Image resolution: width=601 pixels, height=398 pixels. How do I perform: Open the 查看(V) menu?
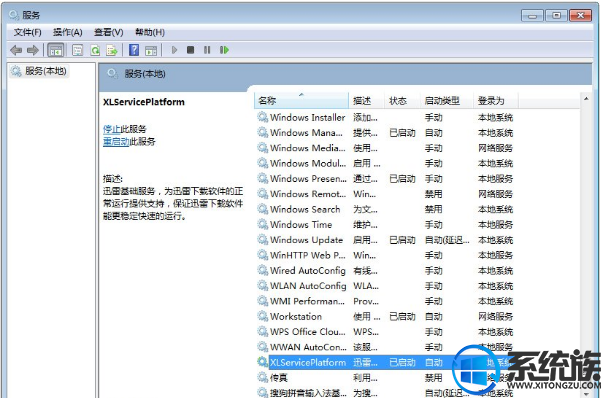(x=108, y=32)
